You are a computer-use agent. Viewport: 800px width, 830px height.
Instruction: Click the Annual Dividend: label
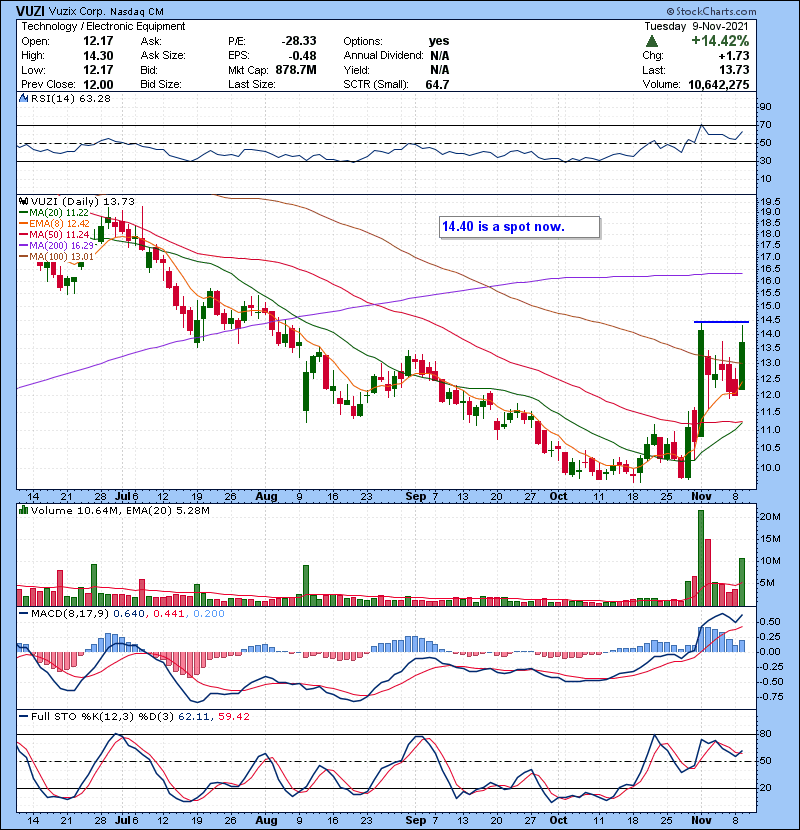pyautogui.click(x=383, y=56)
